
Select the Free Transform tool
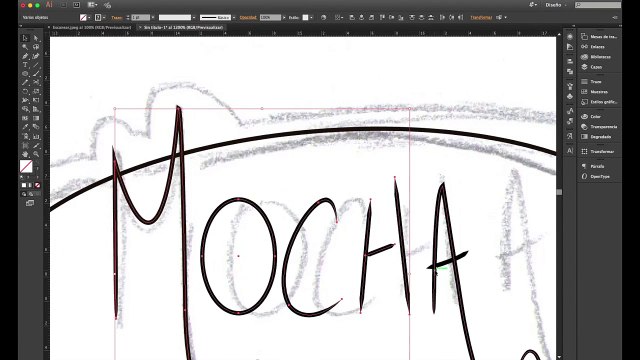36,100
